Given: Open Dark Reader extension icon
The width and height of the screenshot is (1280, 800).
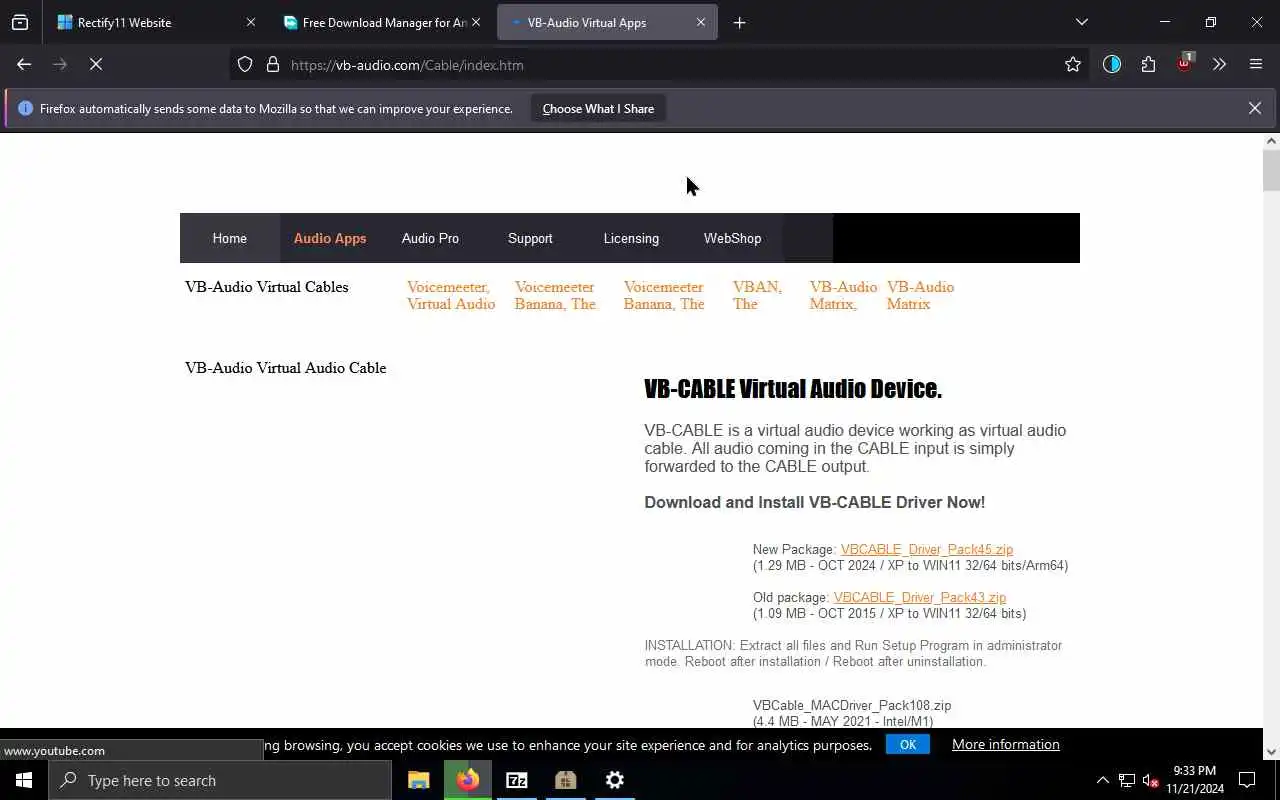Looking at the screenshot, I should click(x=1112, y=64).
